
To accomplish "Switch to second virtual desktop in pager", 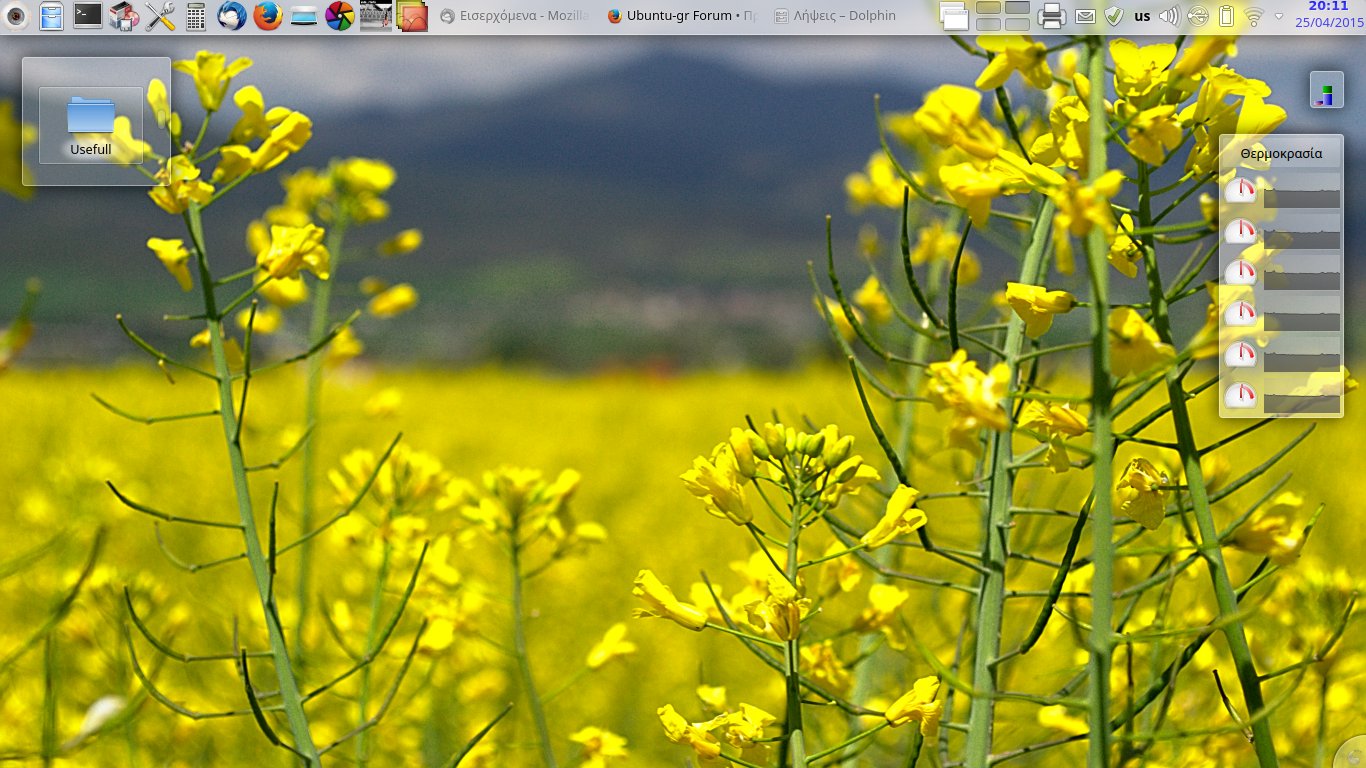I will tap(1017, 8).
